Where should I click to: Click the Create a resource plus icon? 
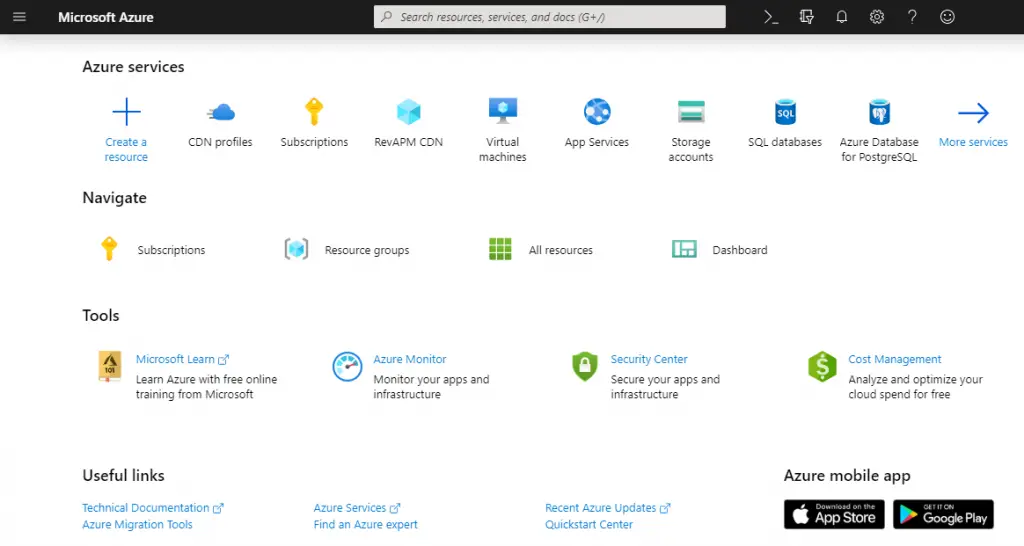[126, 112]
